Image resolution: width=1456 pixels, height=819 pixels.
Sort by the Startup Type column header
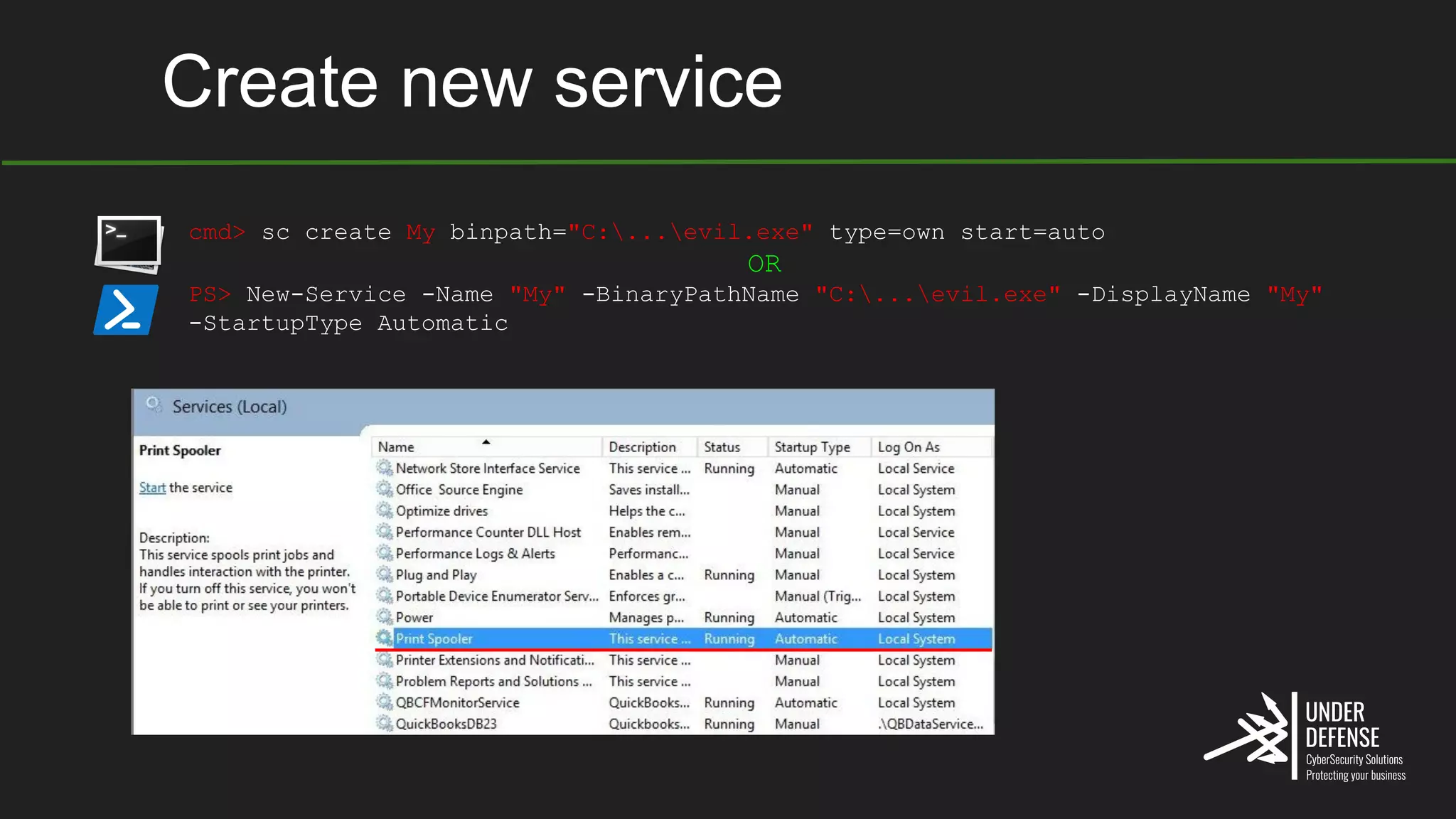tap(820, 447)
